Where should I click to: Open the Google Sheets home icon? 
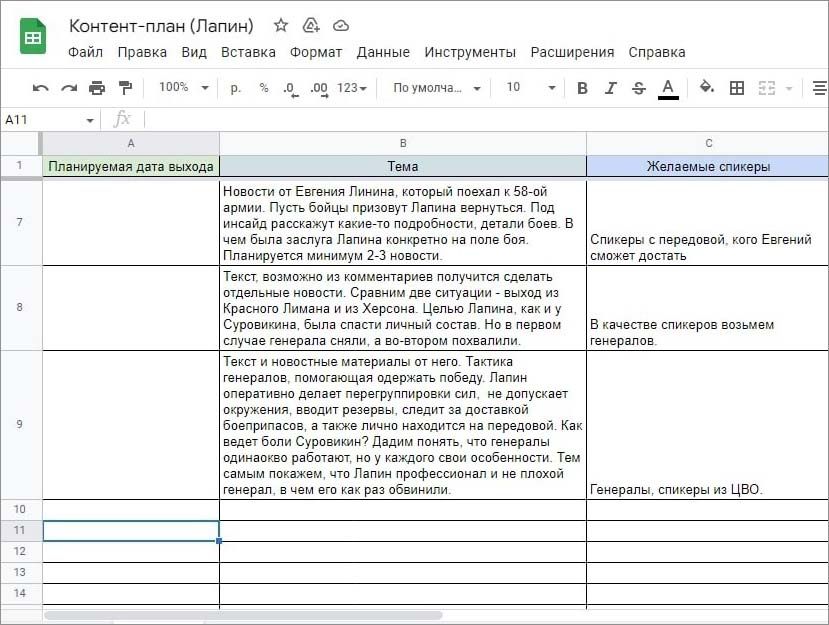point(34,38)
